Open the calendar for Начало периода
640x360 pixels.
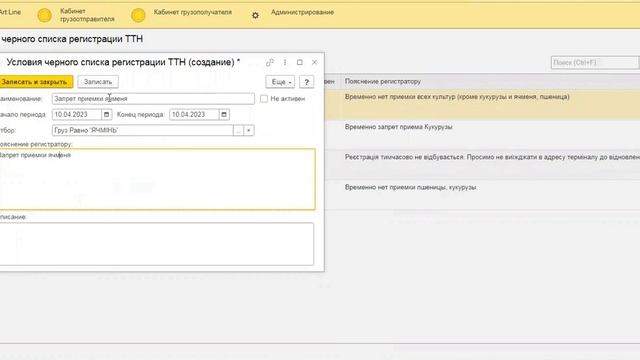(107, 115)
